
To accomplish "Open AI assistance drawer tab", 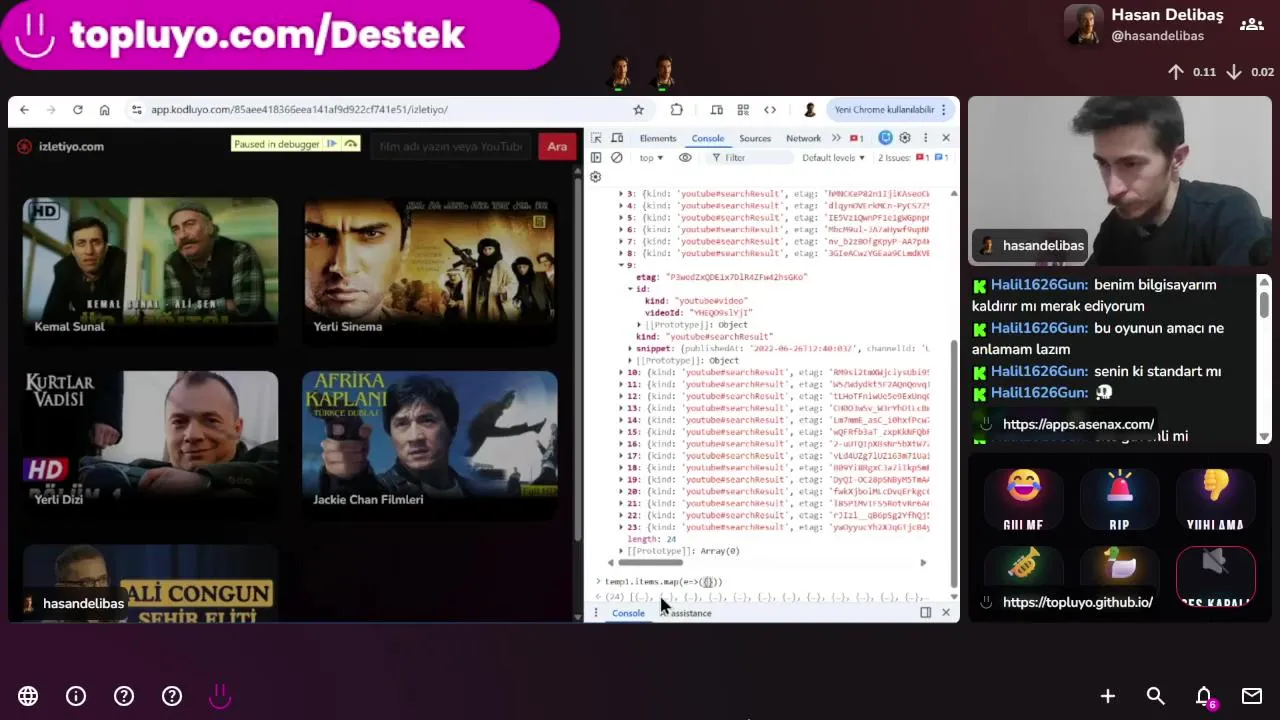I will 686,613.
